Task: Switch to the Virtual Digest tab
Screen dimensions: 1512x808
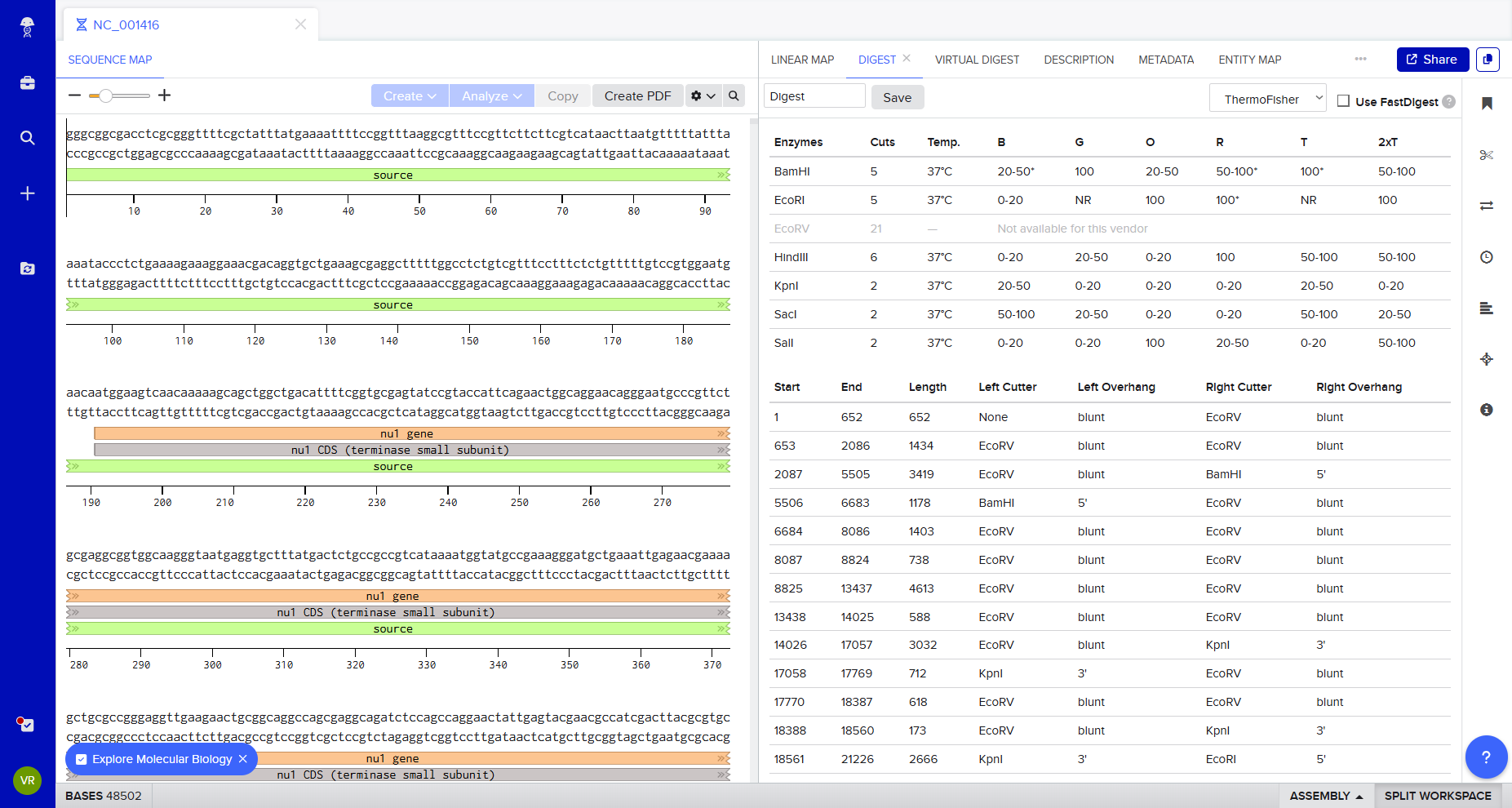Action: [977, 60]
